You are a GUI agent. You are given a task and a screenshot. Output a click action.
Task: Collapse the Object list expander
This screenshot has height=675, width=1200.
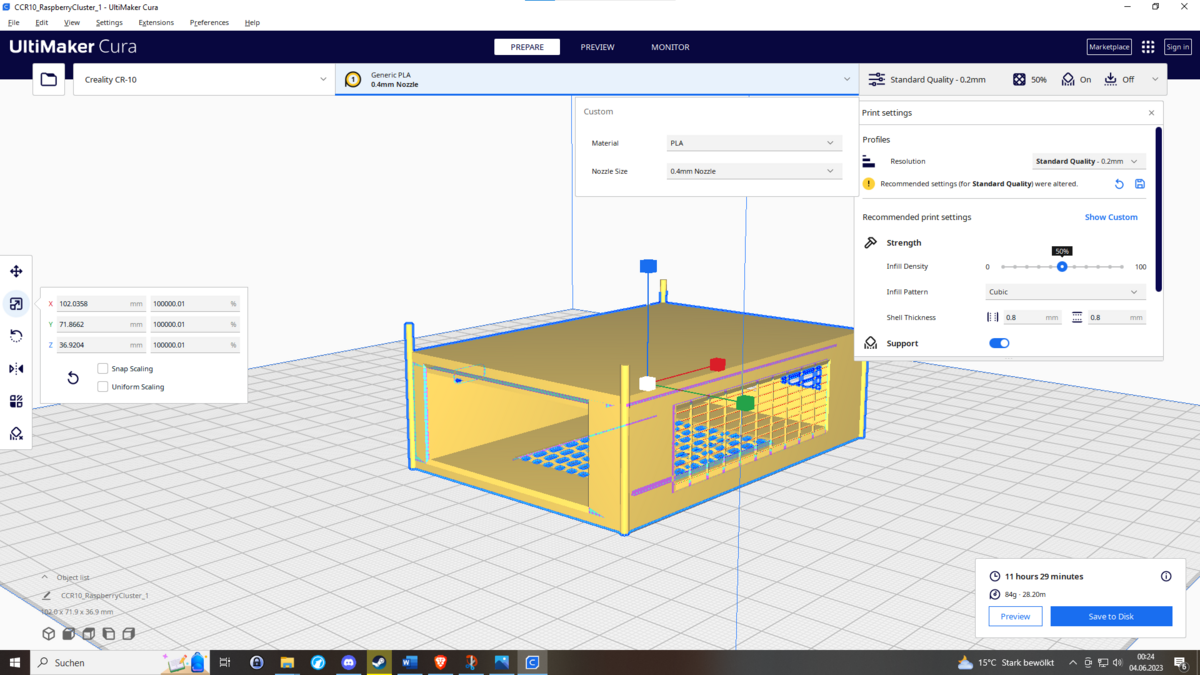click(45, 577)
